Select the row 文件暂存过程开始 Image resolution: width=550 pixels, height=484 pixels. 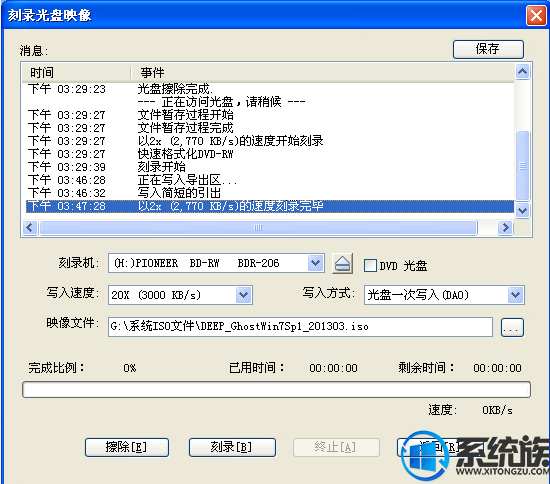coord(270,115)
